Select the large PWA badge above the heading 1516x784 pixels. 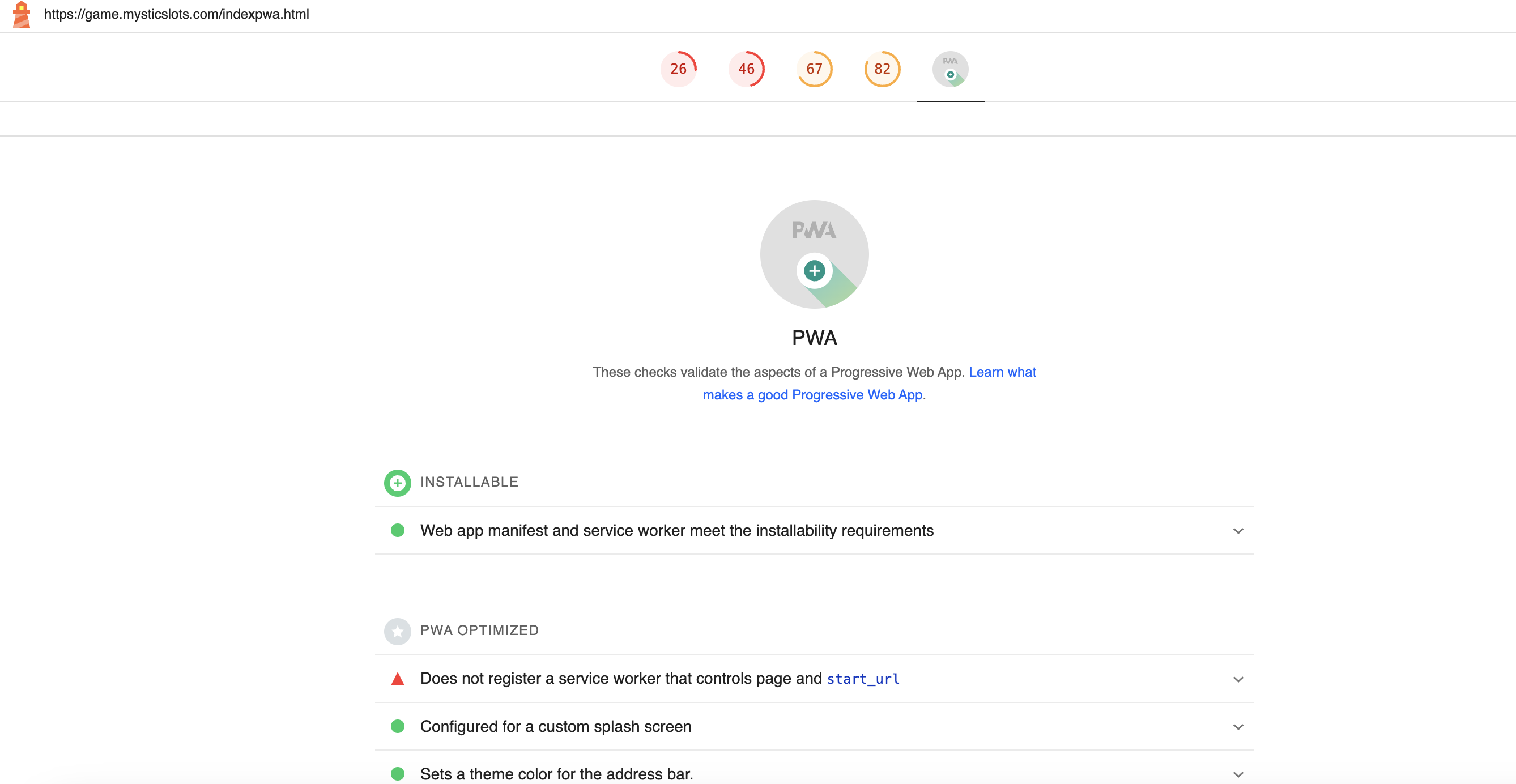[815, 254]
